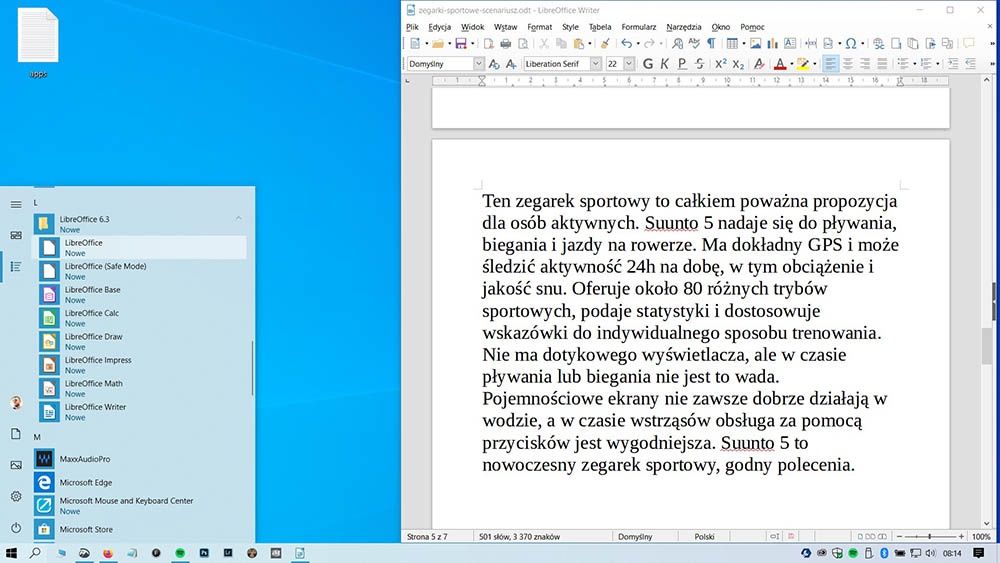Open the Plik menu
1000x563 pixels.
click(412, 27)
